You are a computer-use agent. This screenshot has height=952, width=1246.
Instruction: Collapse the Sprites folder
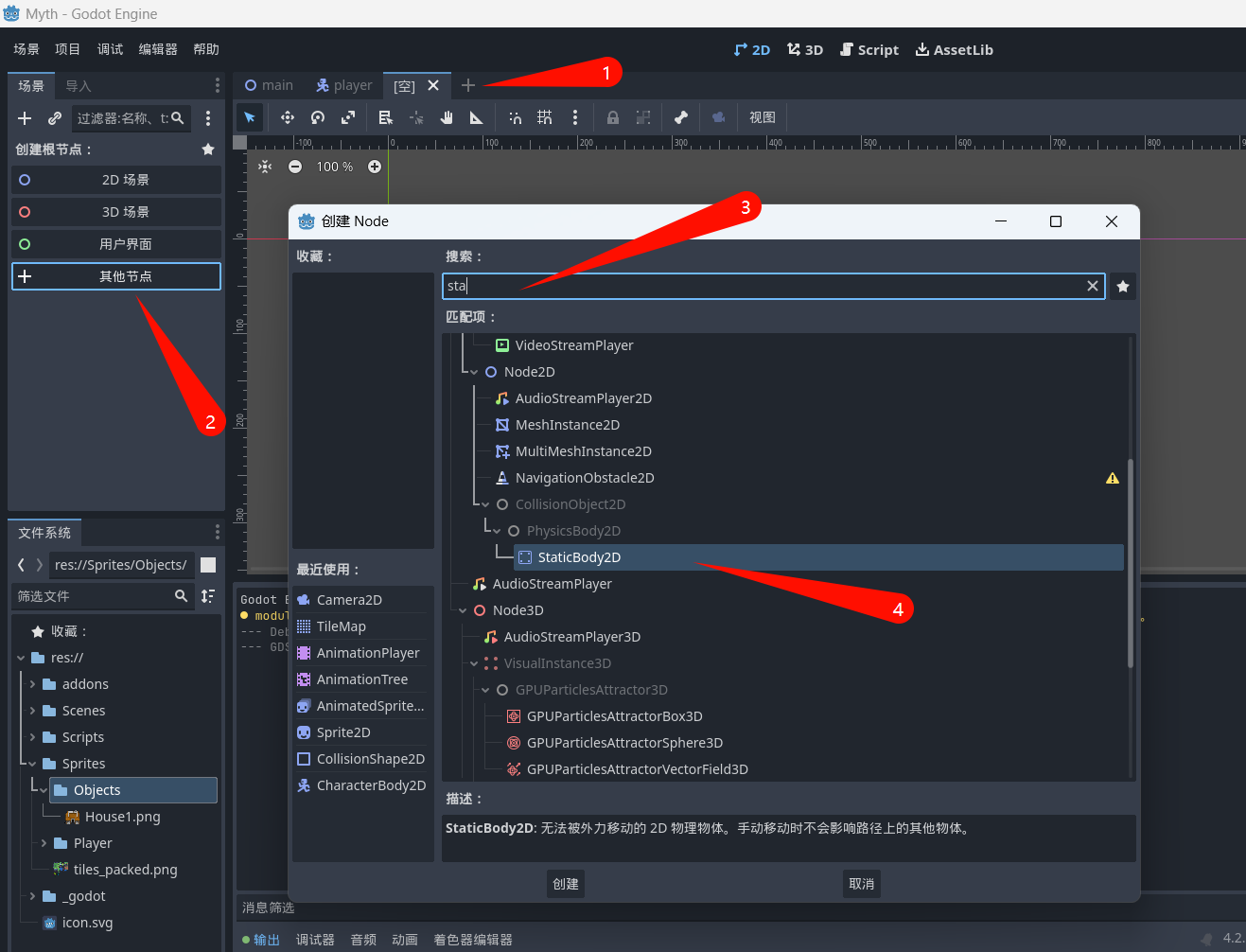[33, 764]
